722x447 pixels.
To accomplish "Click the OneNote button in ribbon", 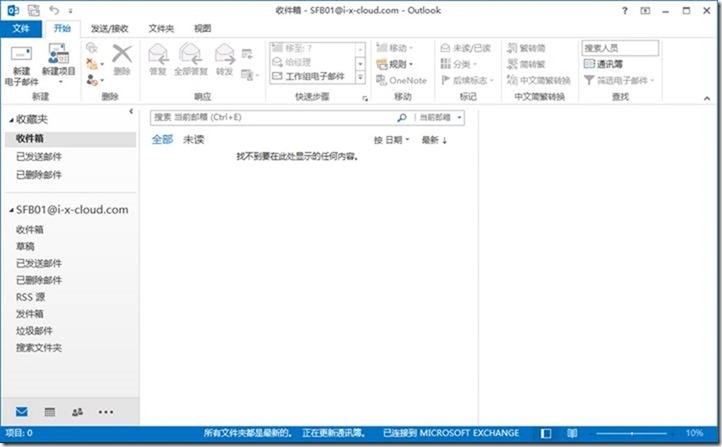I will 401,80.
